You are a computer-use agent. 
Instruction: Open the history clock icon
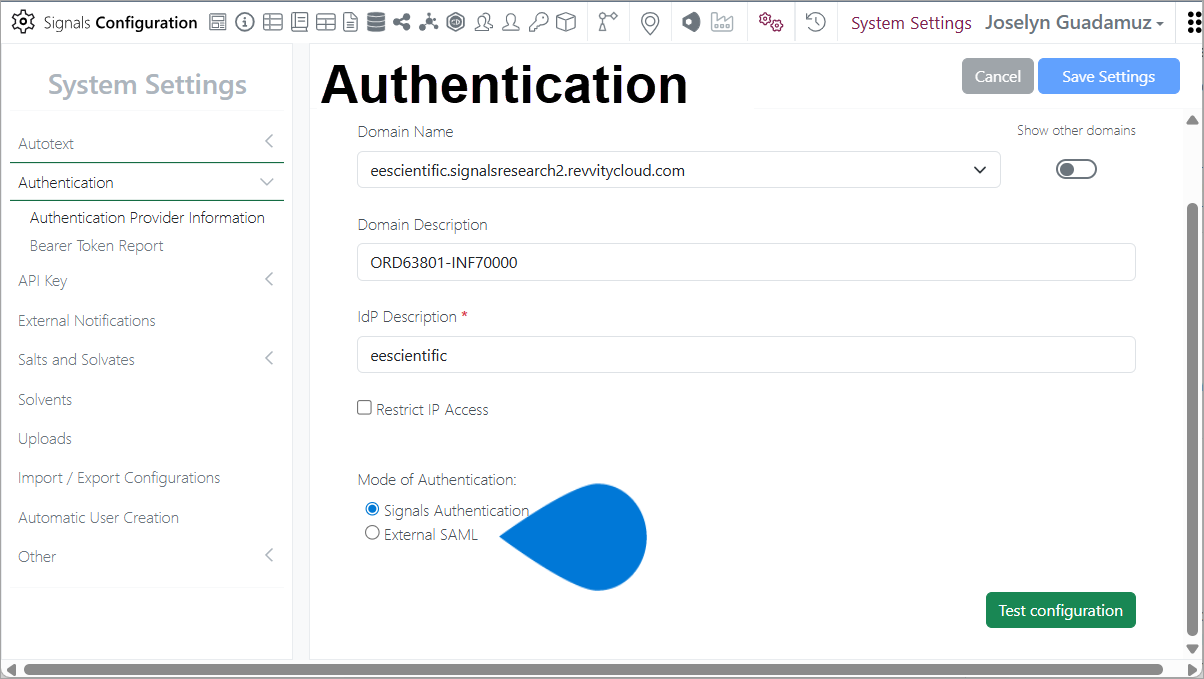816,22
